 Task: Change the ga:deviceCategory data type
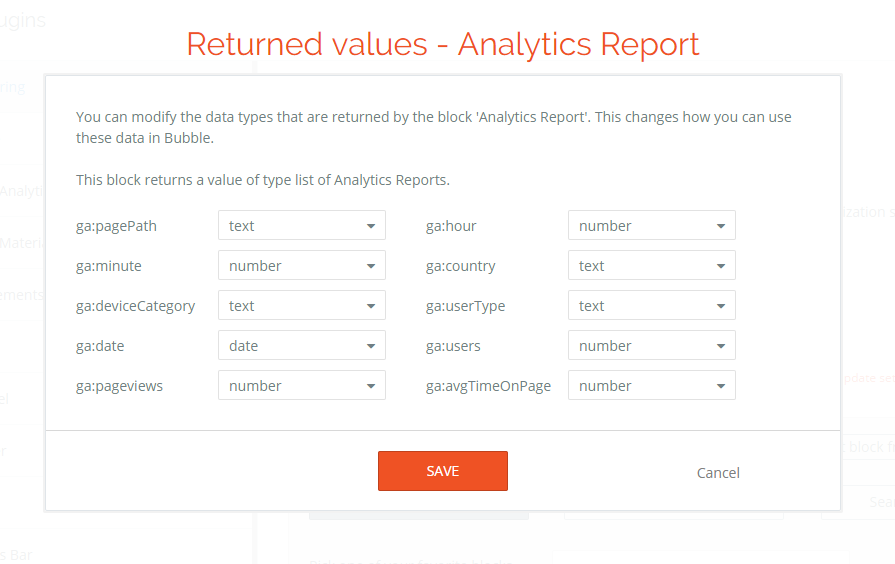[x=300, y=306]
